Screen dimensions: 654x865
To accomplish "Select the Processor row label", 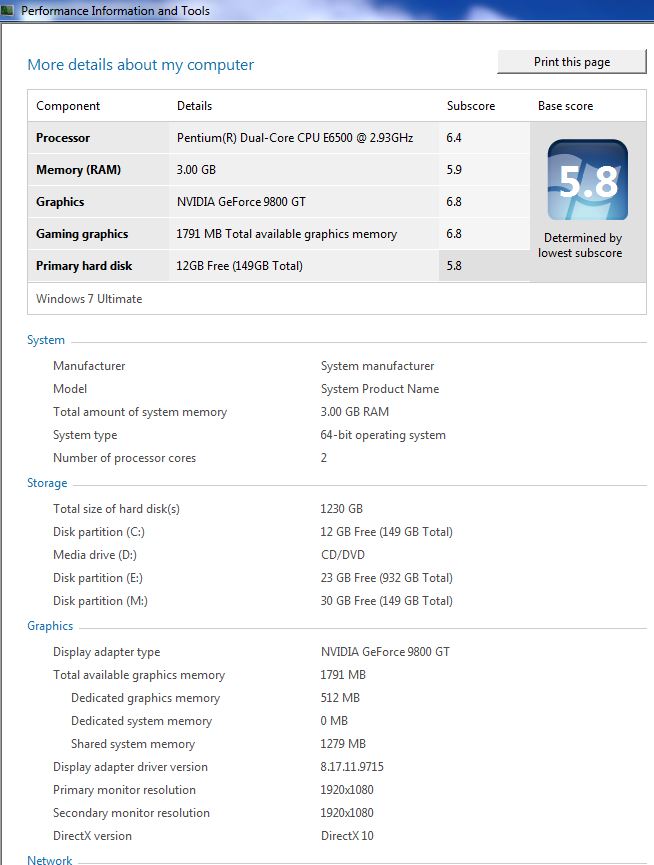I will [63, 138].
